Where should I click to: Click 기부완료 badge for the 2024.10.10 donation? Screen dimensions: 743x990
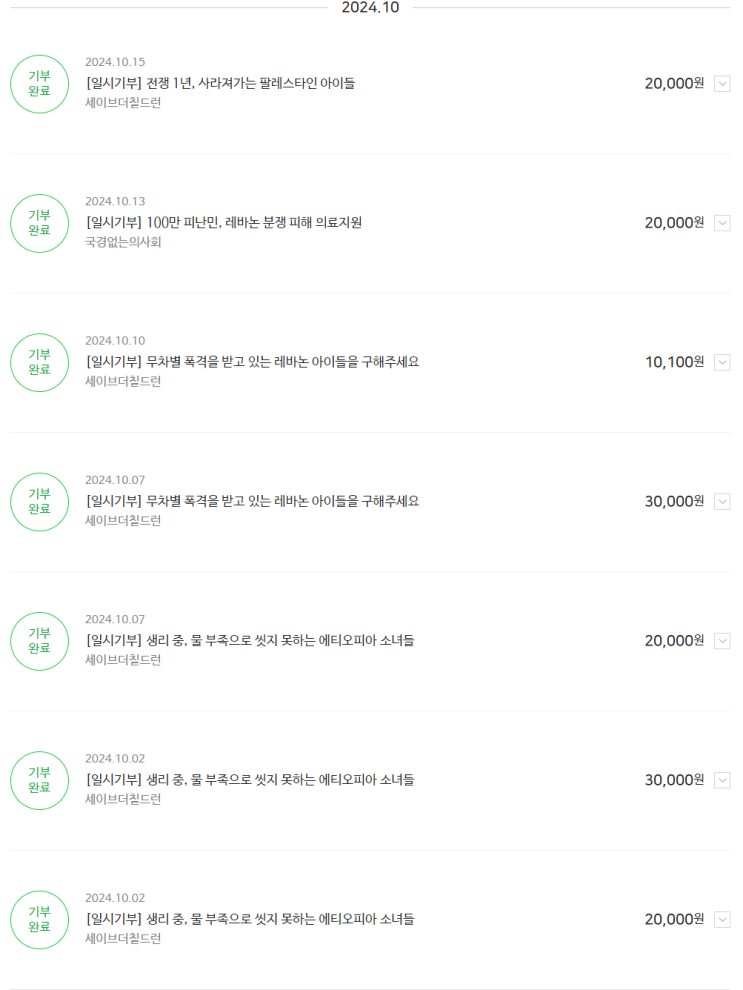click(x=39, y=362)
